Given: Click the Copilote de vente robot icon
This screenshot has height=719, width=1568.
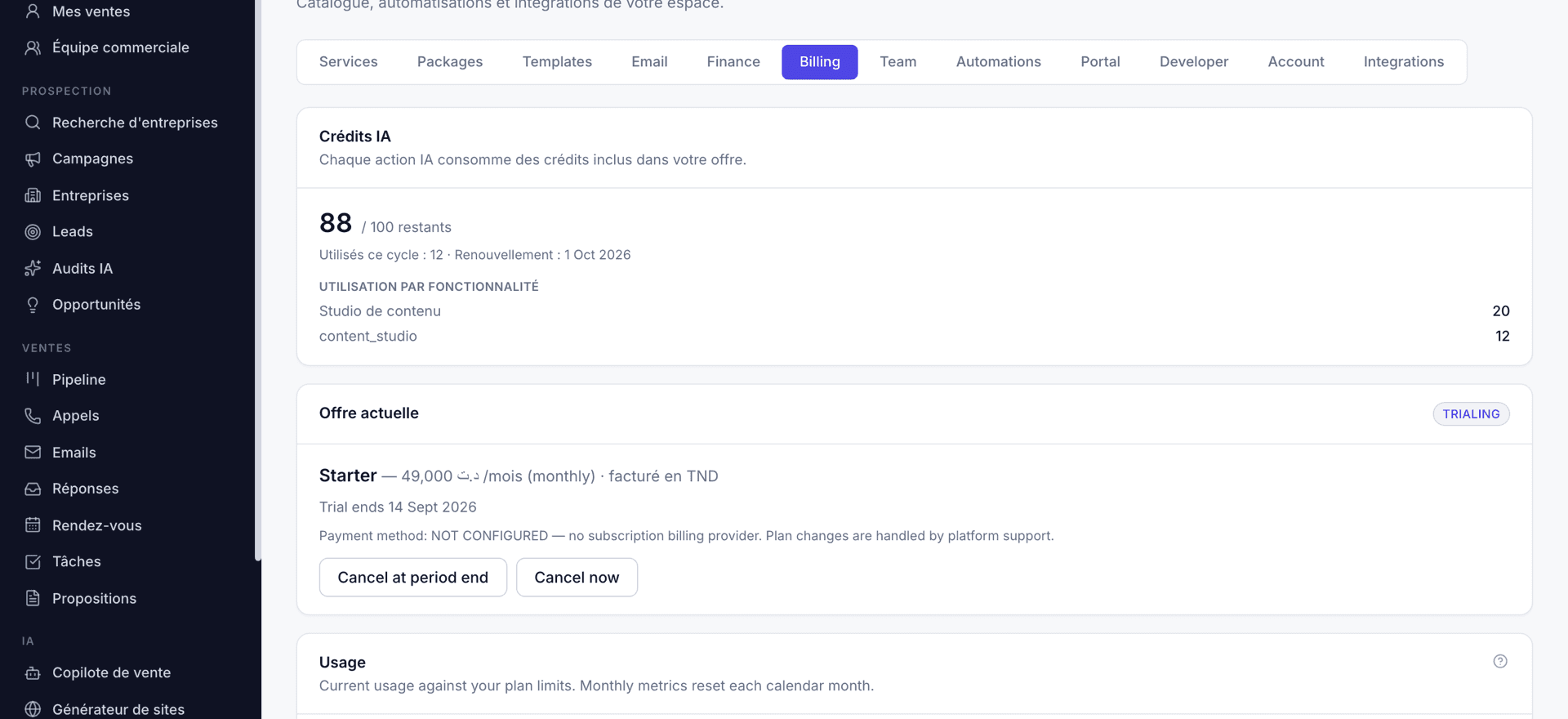Looking at the screenshot, I should [x=33, y=672].
